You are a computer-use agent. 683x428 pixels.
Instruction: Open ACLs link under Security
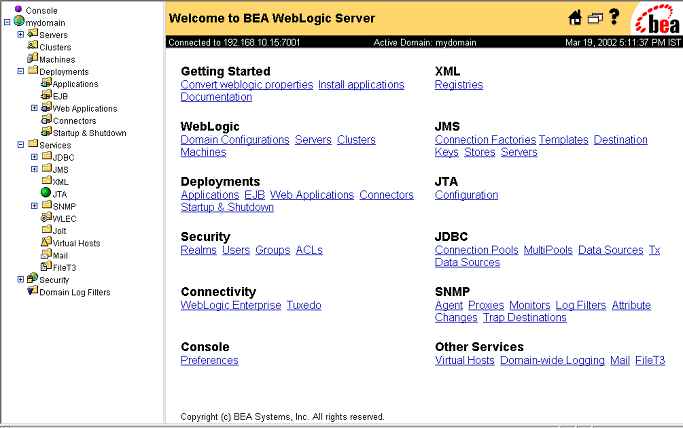click(x=309, y=250)
